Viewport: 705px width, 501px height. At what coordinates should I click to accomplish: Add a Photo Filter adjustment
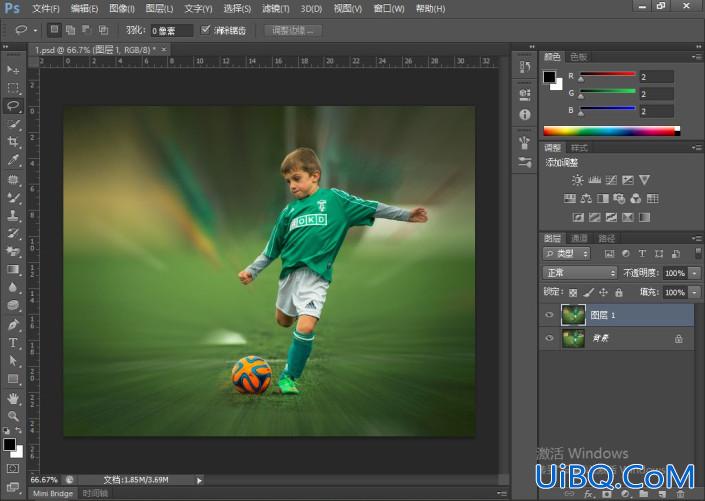tap(619, 199)
